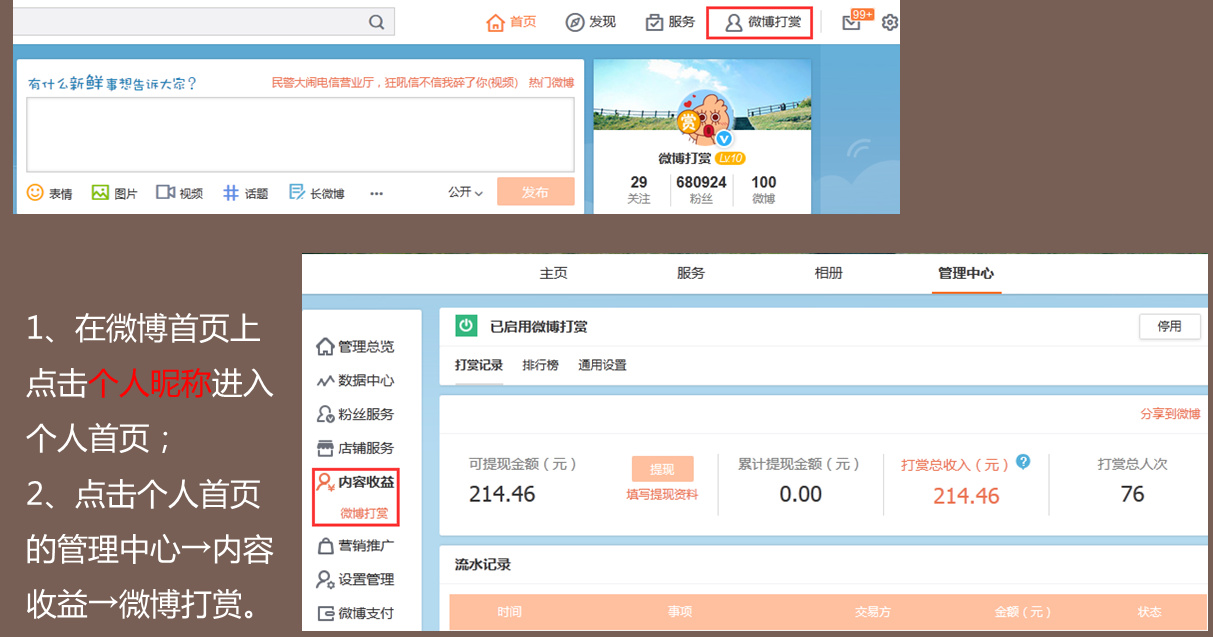This screenshot has height=637, width=1213.
Task: Switch to the 相册 tab
Action: pyautogui.click(x=828, y=273)
